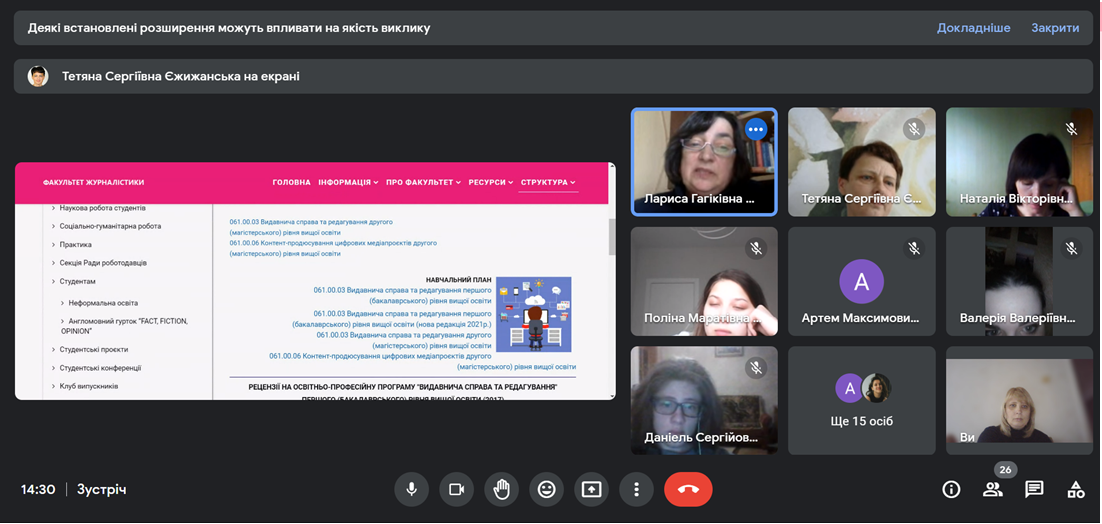Click muted mic icon on Поліна Маратівна tile
The image size is (1102, 524).
click(756, 248)
